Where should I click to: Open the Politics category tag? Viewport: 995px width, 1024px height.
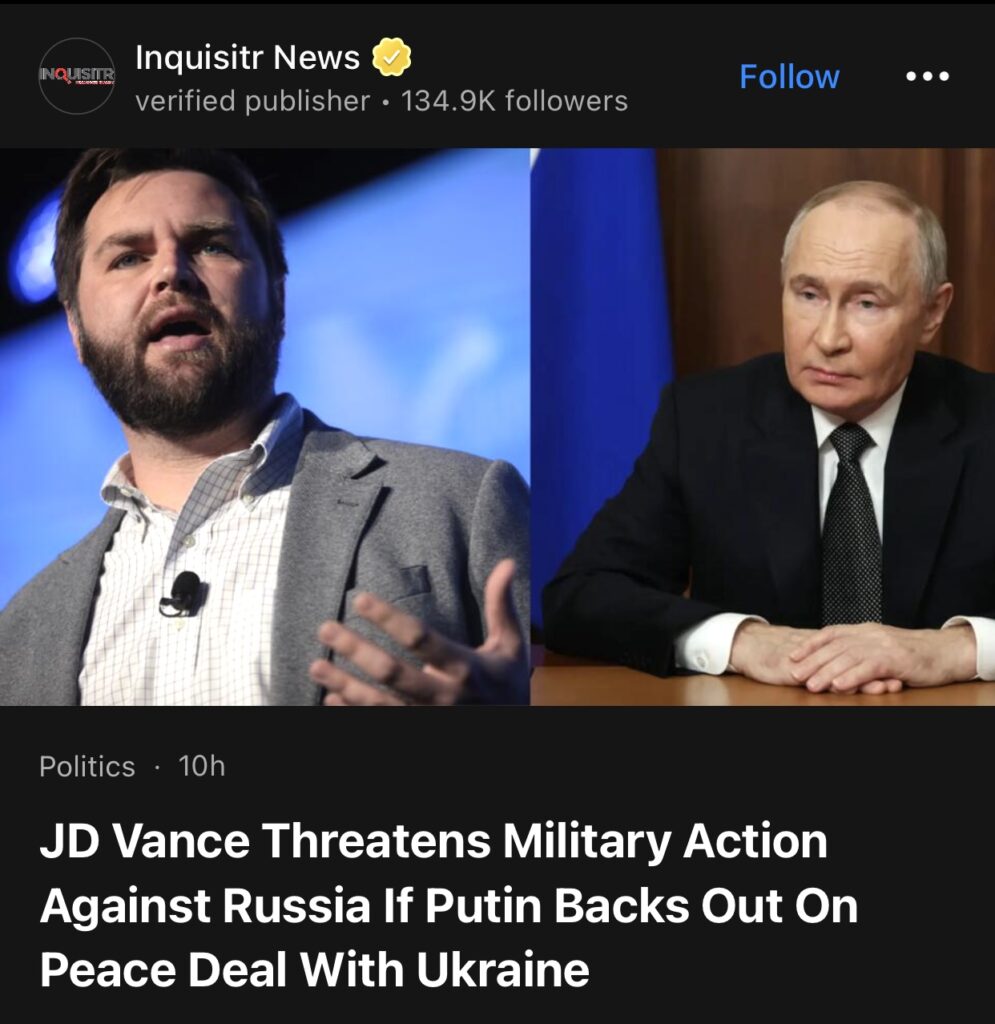pyautogui.click(x=87, y=766)
